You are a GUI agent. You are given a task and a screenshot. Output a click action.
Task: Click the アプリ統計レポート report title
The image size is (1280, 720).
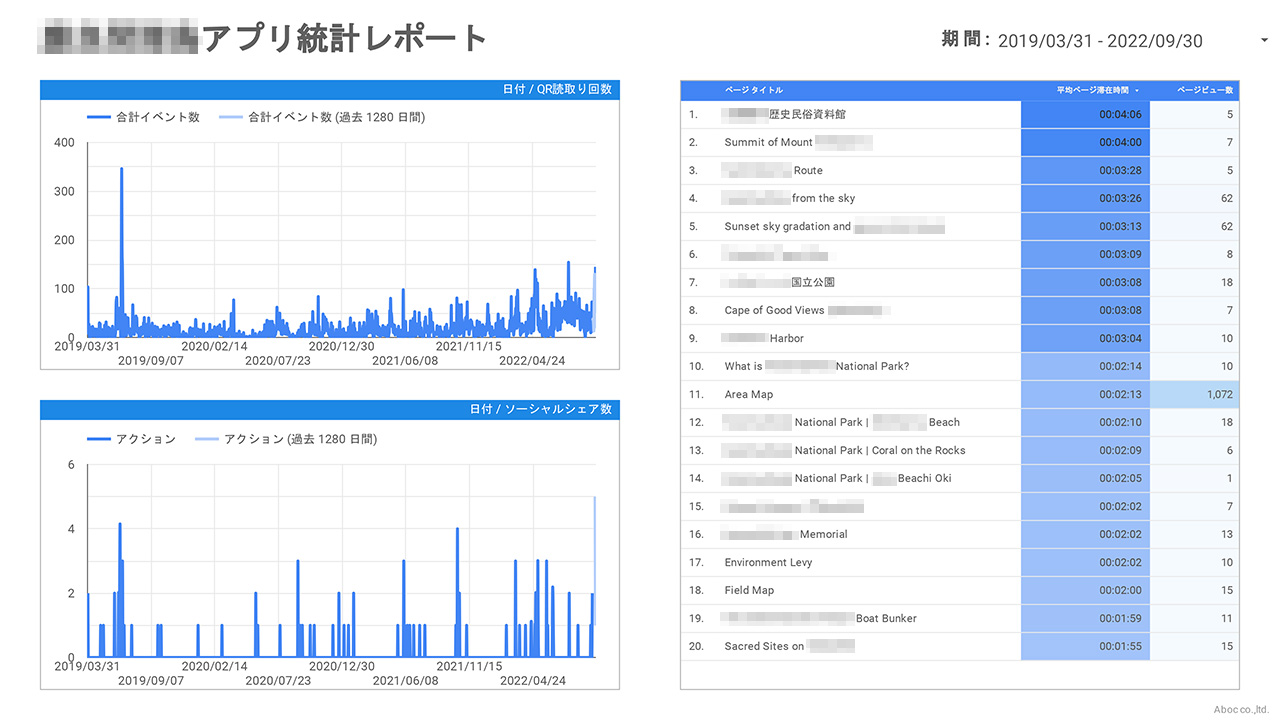pos(344,39)
